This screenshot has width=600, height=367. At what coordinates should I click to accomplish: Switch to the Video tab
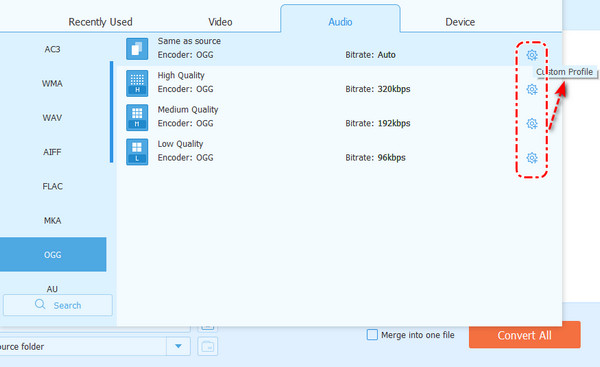(x=220, y=22)
